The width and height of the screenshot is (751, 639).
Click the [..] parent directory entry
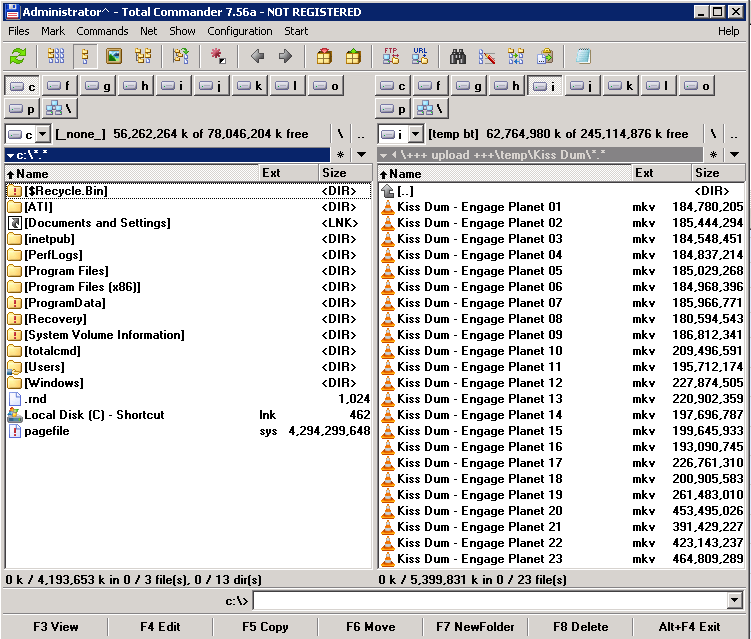point(562,191)
